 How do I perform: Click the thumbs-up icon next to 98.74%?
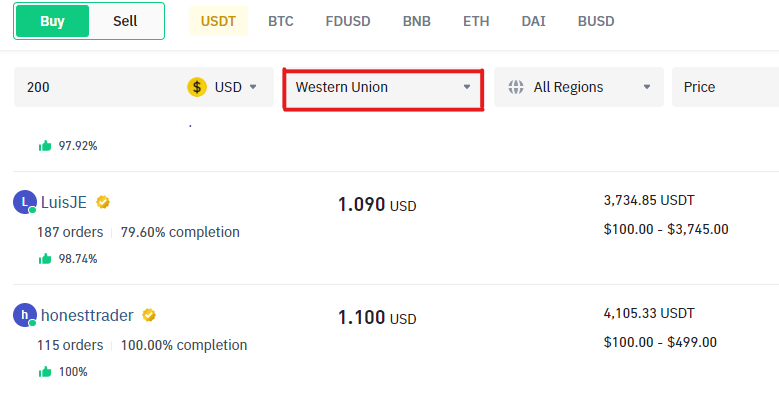tap(45, 258)
